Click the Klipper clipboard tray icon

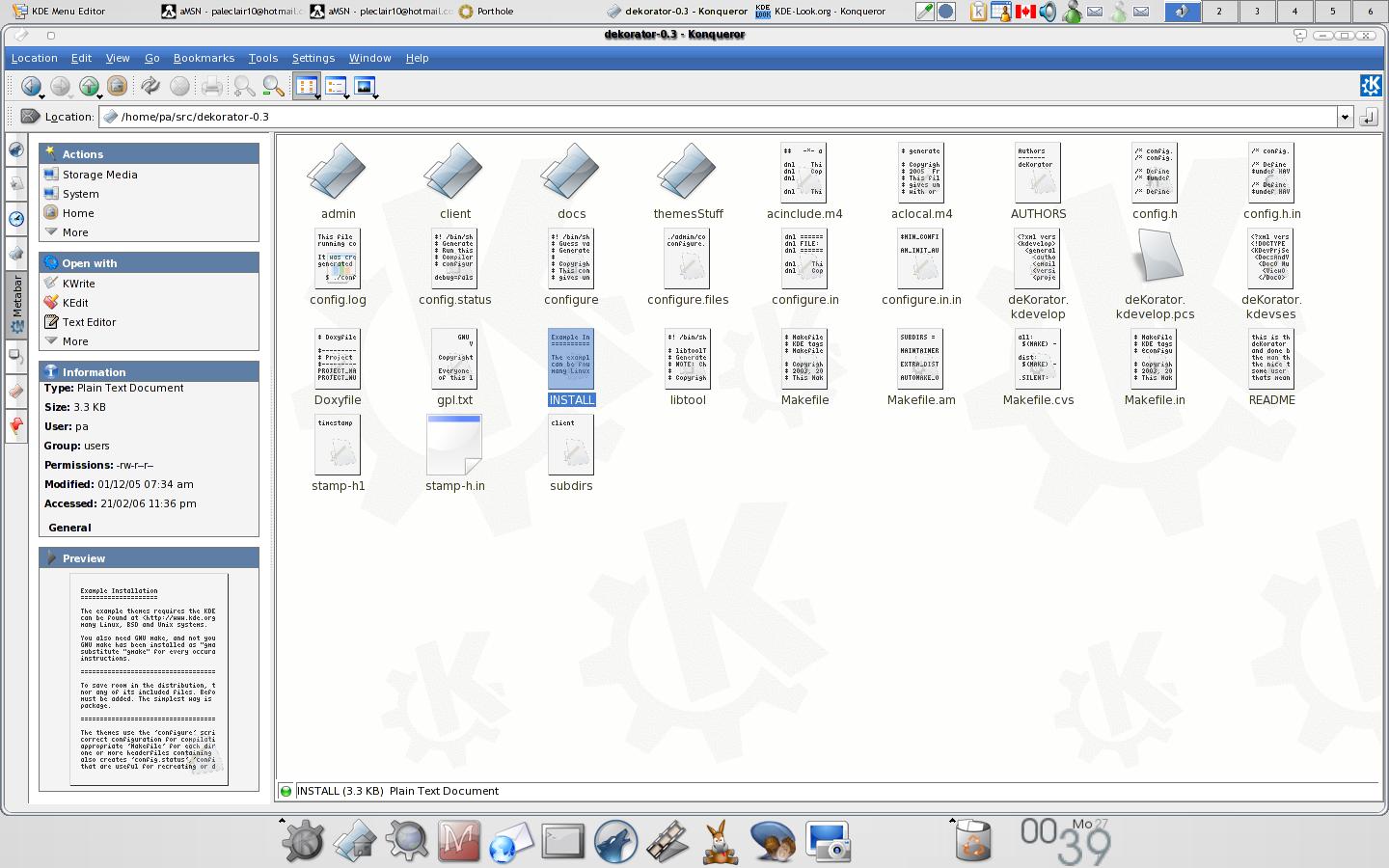[x=978, y=12]
